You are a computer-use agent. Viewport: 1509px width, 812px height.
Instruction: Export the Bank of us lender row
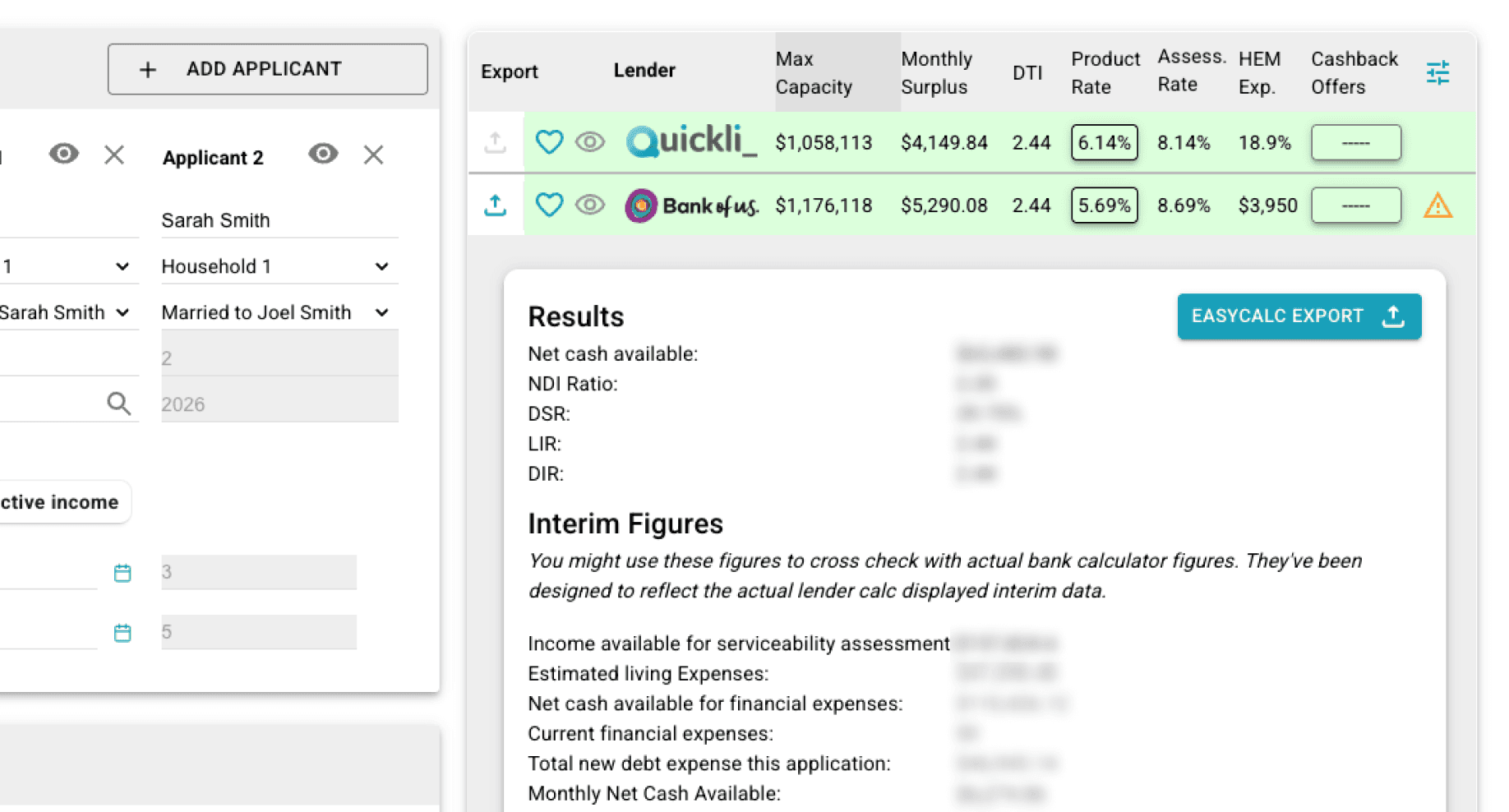495,205
